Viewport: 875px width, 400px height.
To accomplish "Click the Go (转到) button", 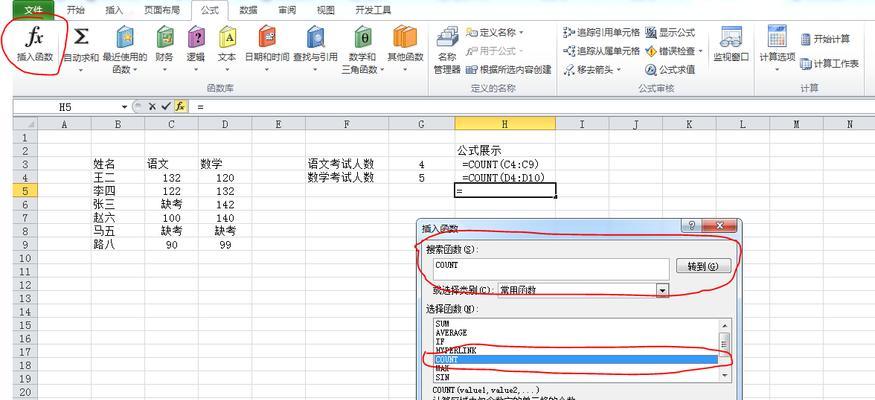I will [703, 266].
